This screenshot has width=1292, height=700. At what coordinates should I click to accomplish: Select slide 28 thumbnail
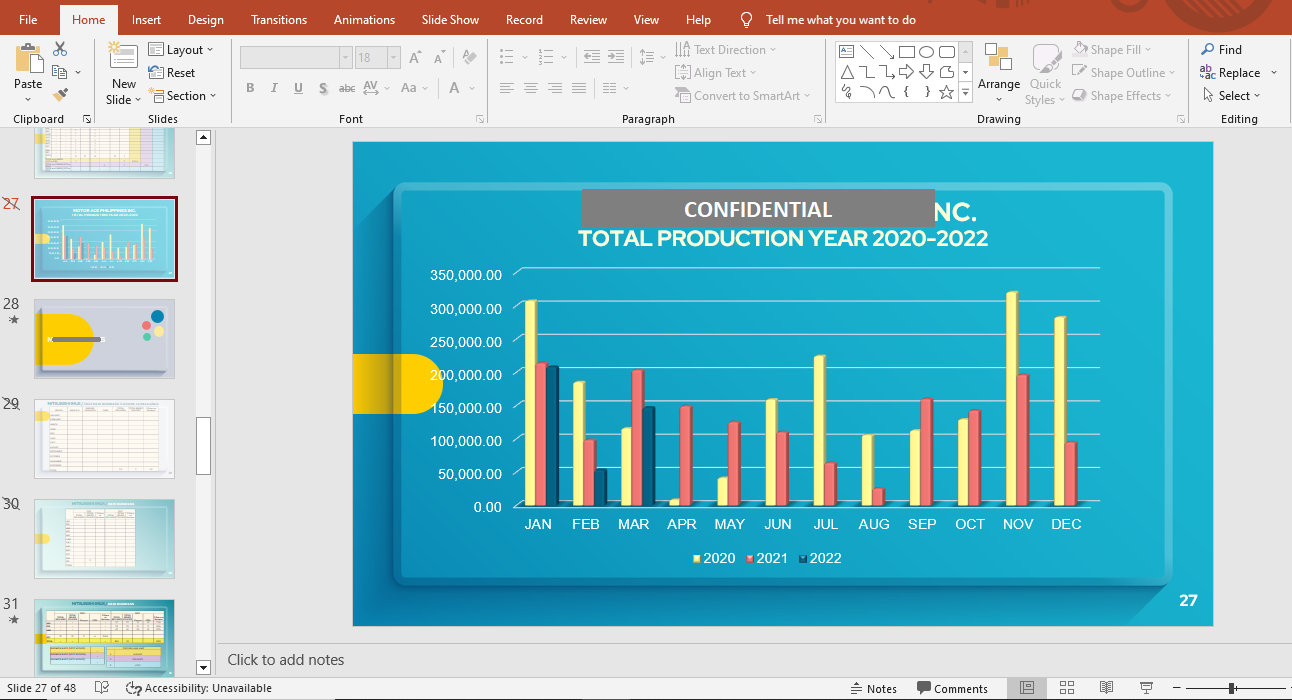pyautogui.click(x=104, y=339)
